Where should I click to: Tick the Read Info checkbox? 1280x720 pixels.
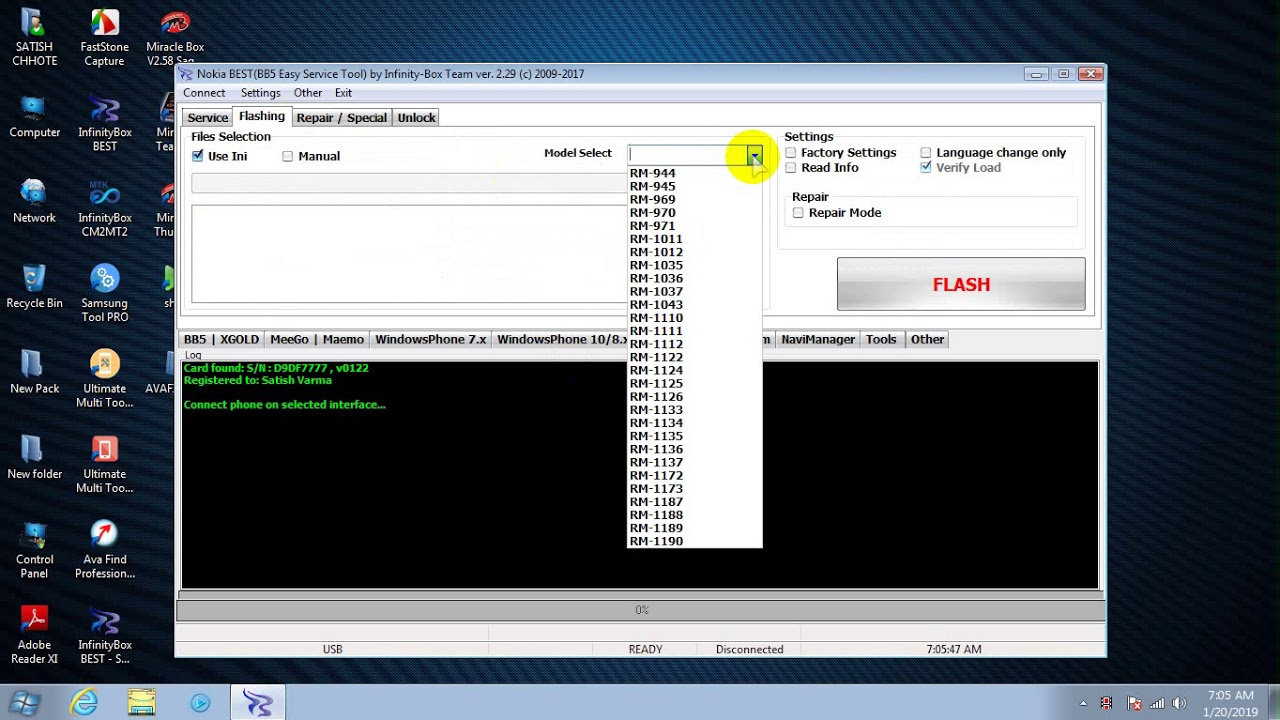791,168
